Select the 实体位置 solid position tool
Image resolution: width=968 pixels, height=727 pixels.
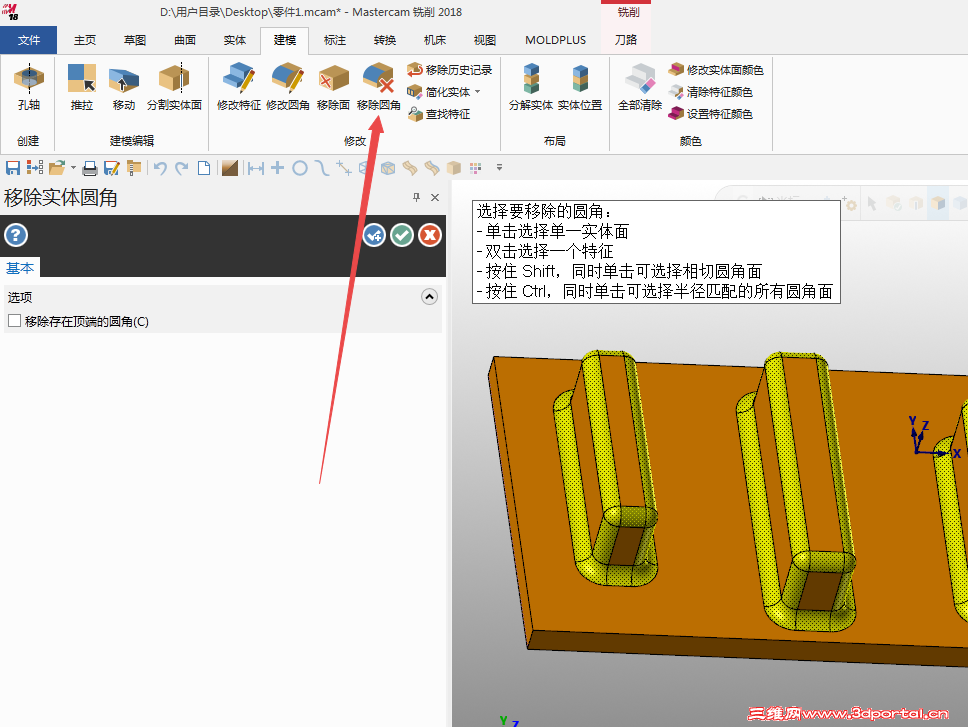[x=580, y=86]
